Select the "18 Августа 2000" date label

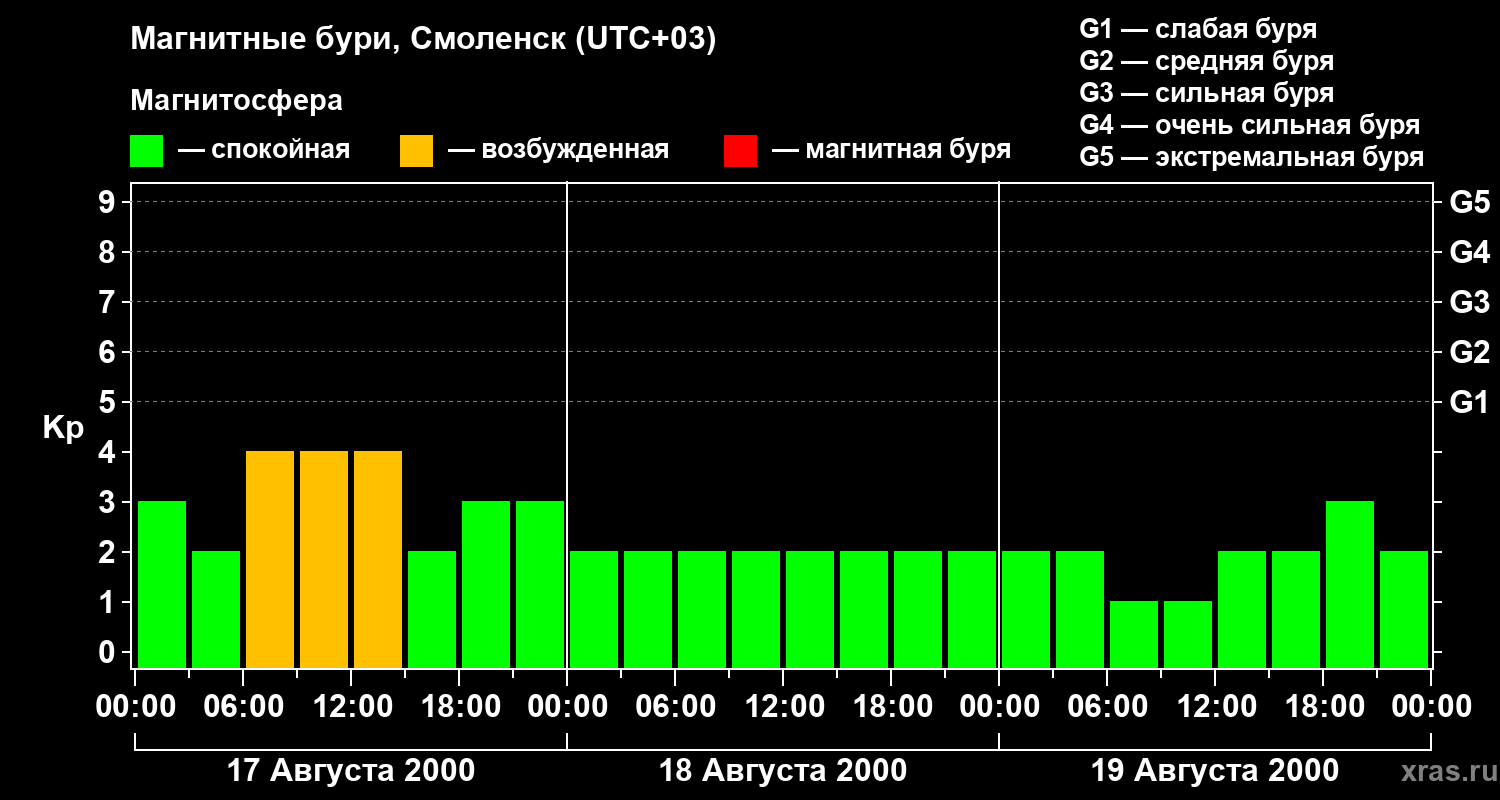click(x=782, y=771)
